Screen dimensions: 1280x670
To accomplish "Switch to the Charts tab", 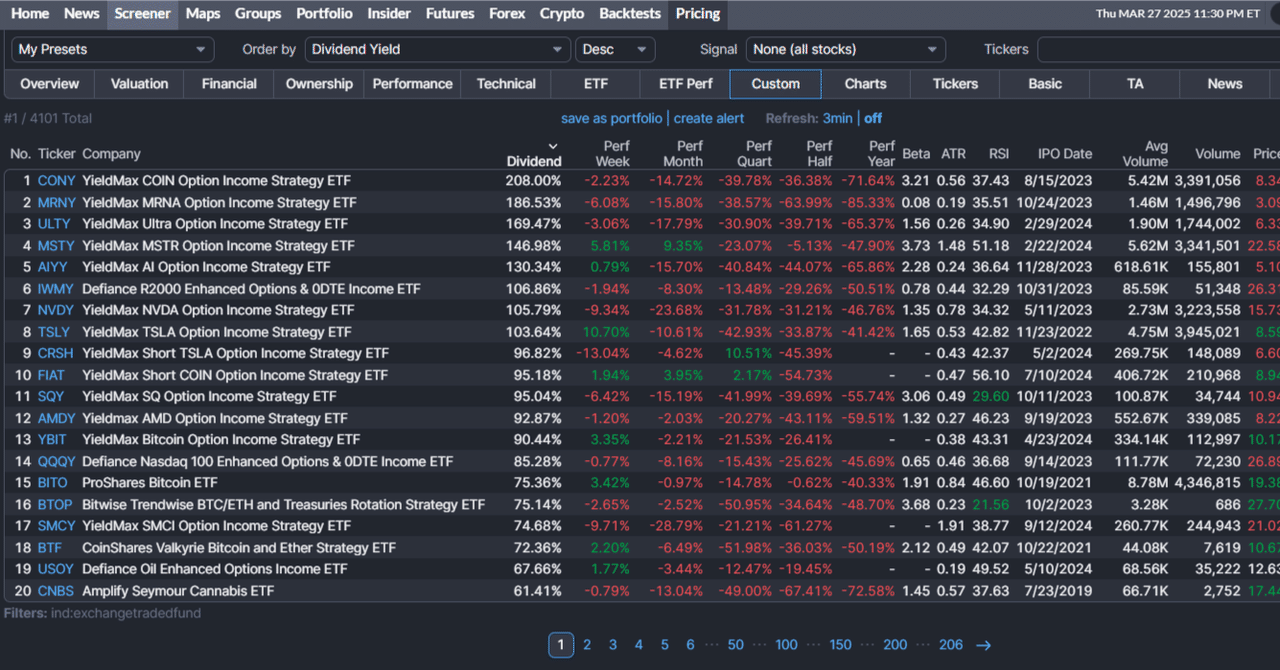I will click(x=864, y=84).
